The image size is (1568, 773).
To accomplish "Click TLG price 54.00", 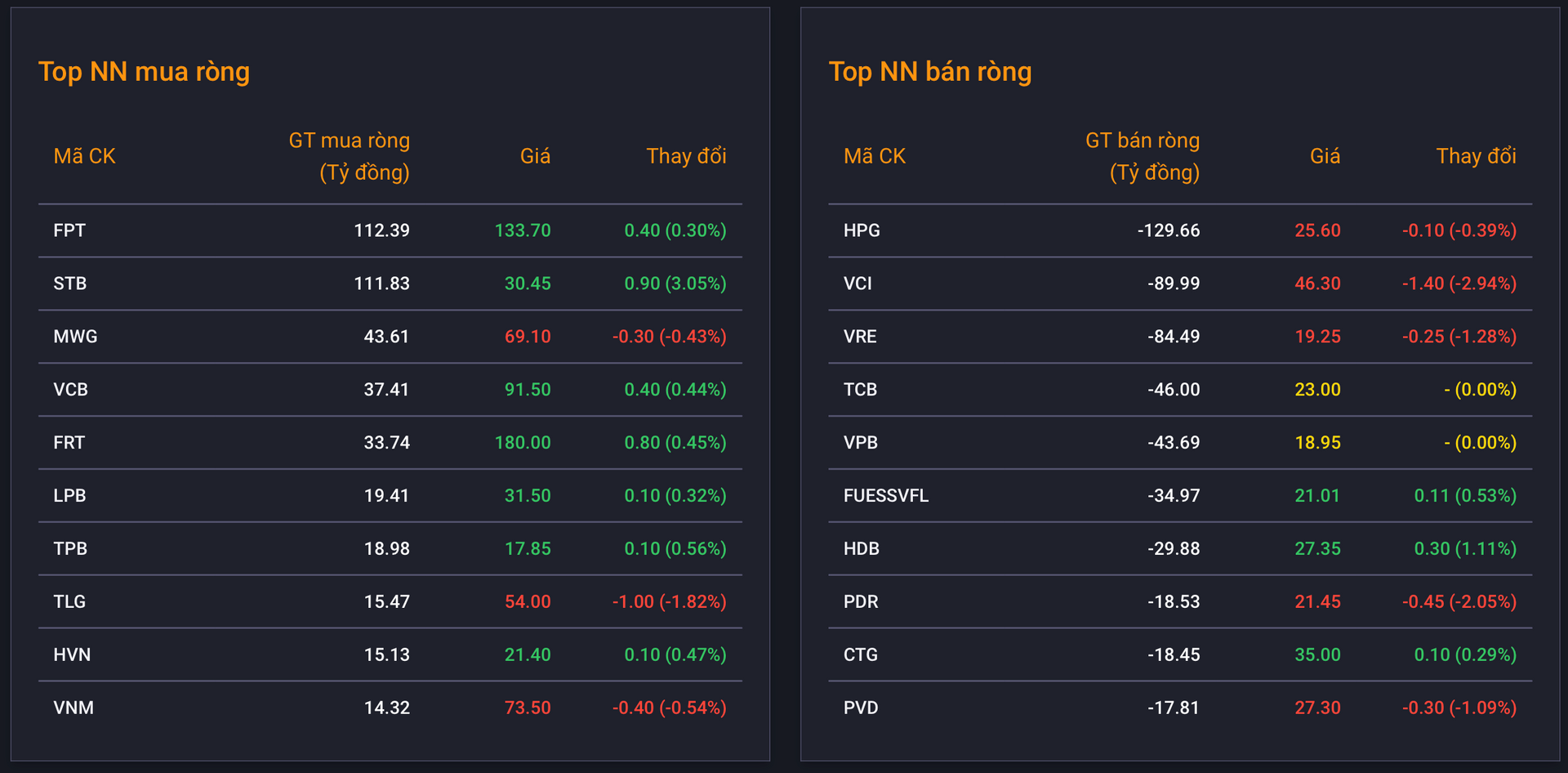I will click(528, 602).
